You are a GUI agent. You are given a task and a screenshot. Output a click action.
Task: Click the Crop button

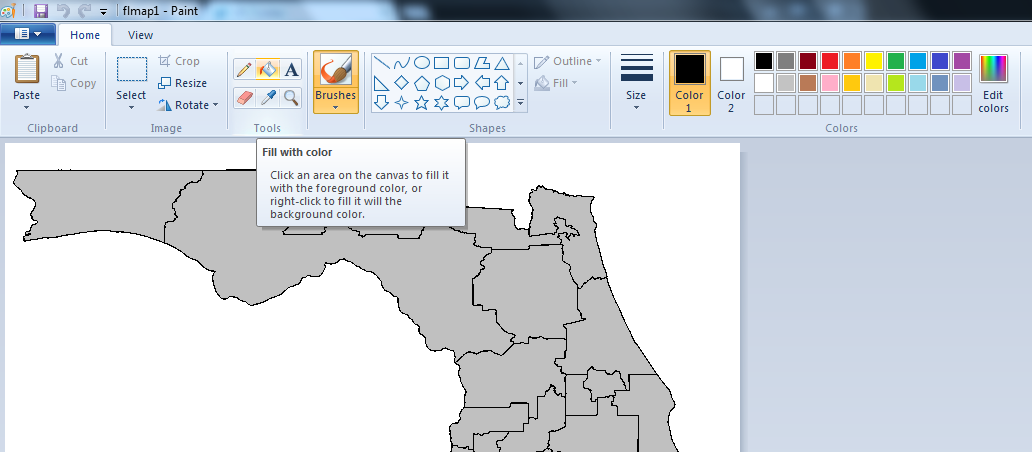click(x=179, y=61)
